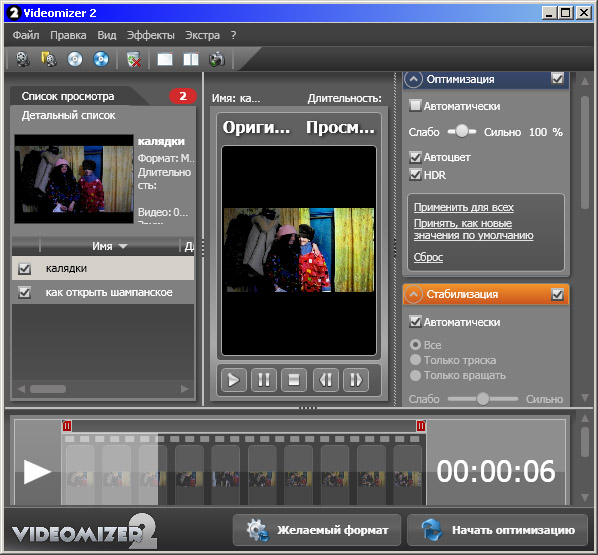Open the Эффекты menu
598x555 pixels.
[x=151, y=35]
